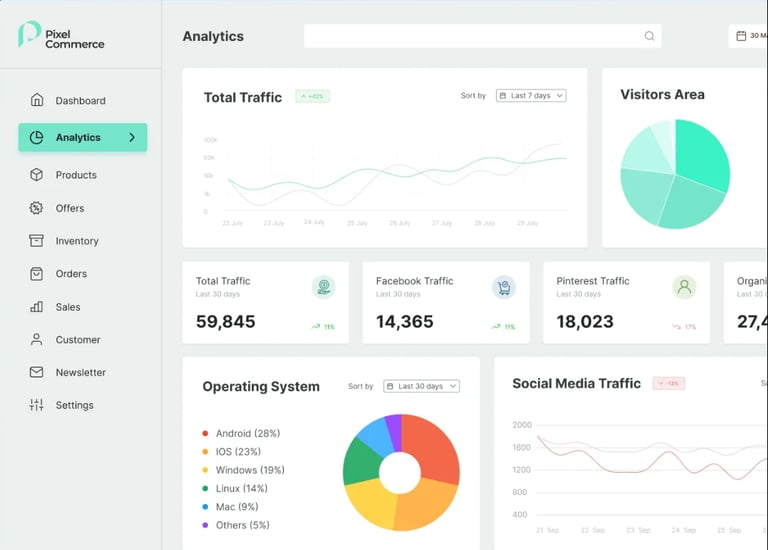Viewport: 768px width, 550px height.
Task: Click the Facebook Traffic green trend indicator
Action: pyautogui.click(x=504, y=327)
